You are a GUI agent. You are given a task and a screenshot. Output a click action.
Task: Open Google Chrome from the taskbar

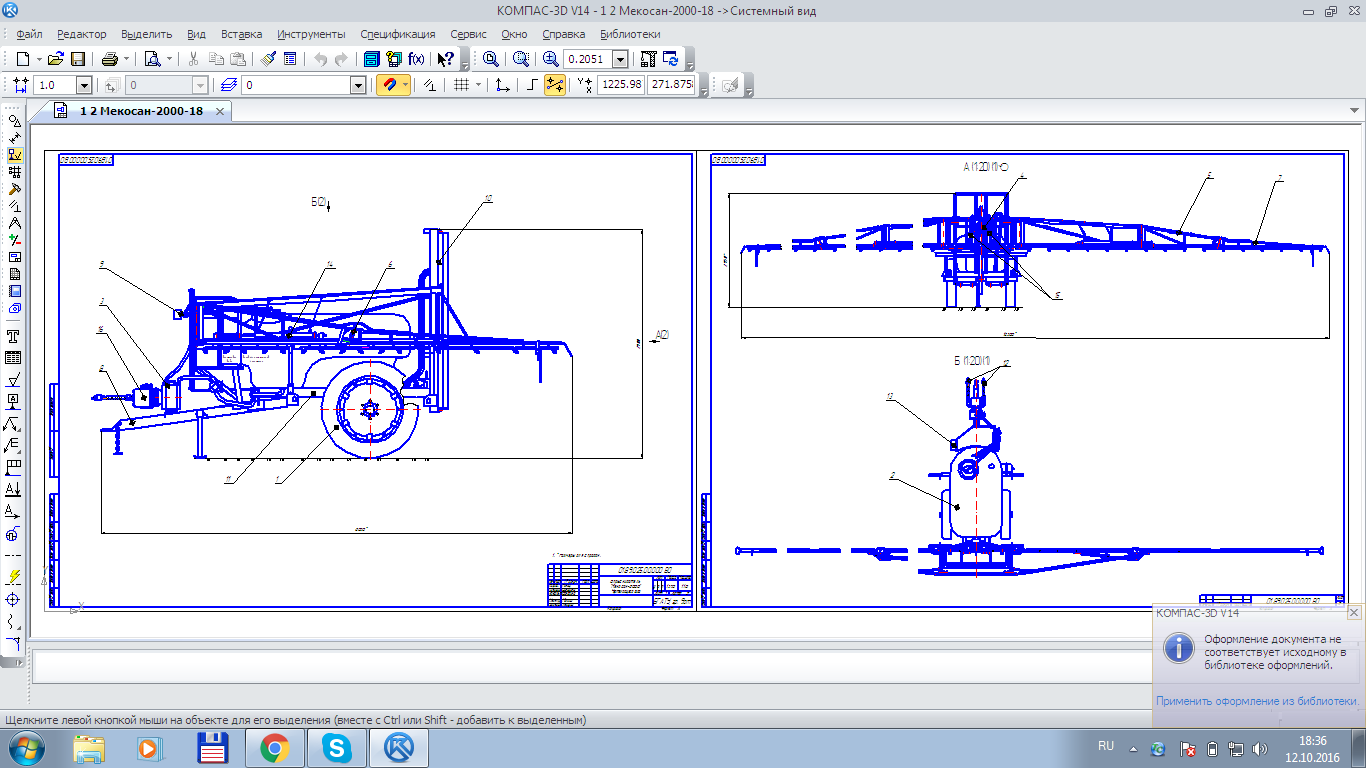point(274,747)
